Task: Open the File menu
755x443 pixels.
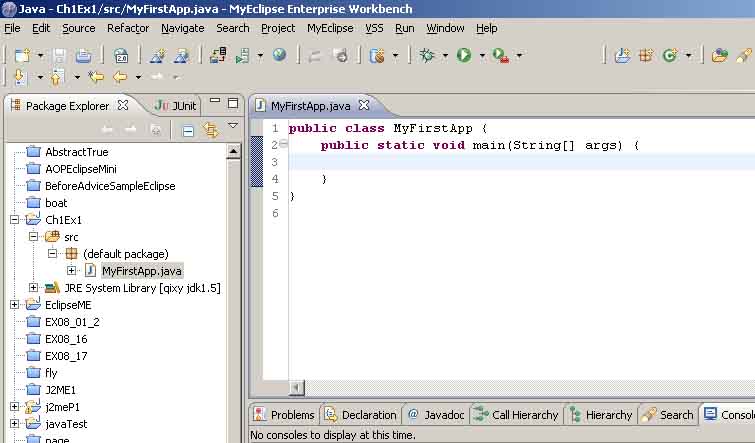Action: pos(12,28)
